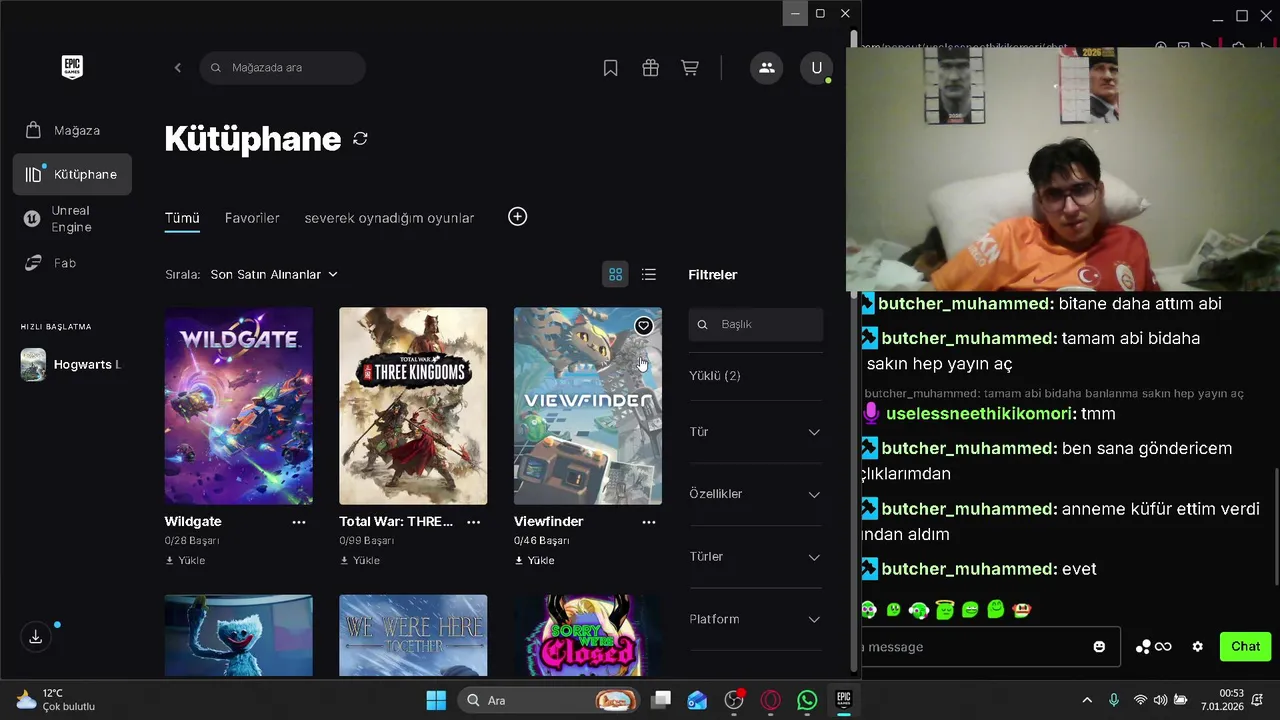Focus the Başlık filter search field
The height and width of the screenshot is (720, 1280).
(x=755, y=324)
